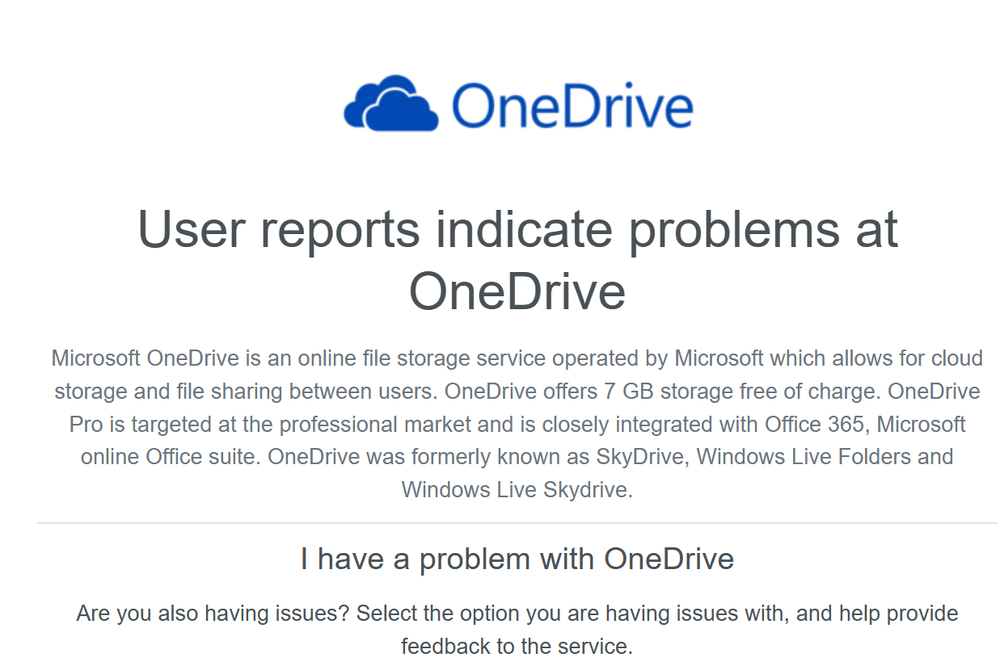Click the "7 GB storage" text

coord(663,390)
